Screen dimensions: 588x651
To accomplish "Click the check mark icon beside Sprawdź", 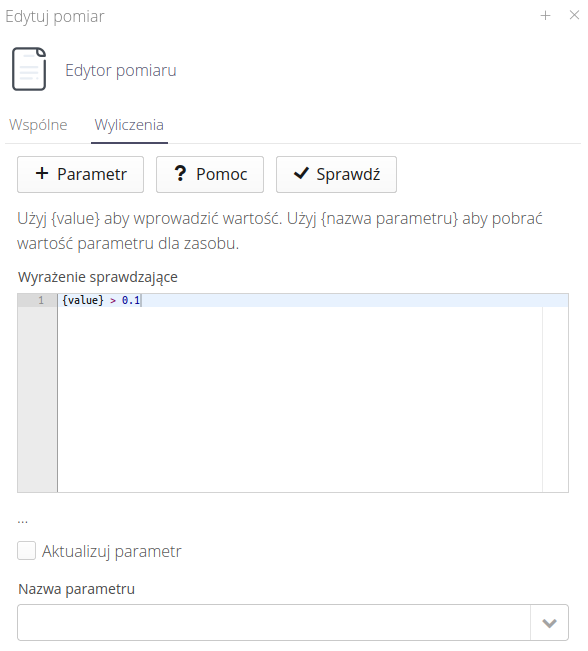I will pos(301,173).
